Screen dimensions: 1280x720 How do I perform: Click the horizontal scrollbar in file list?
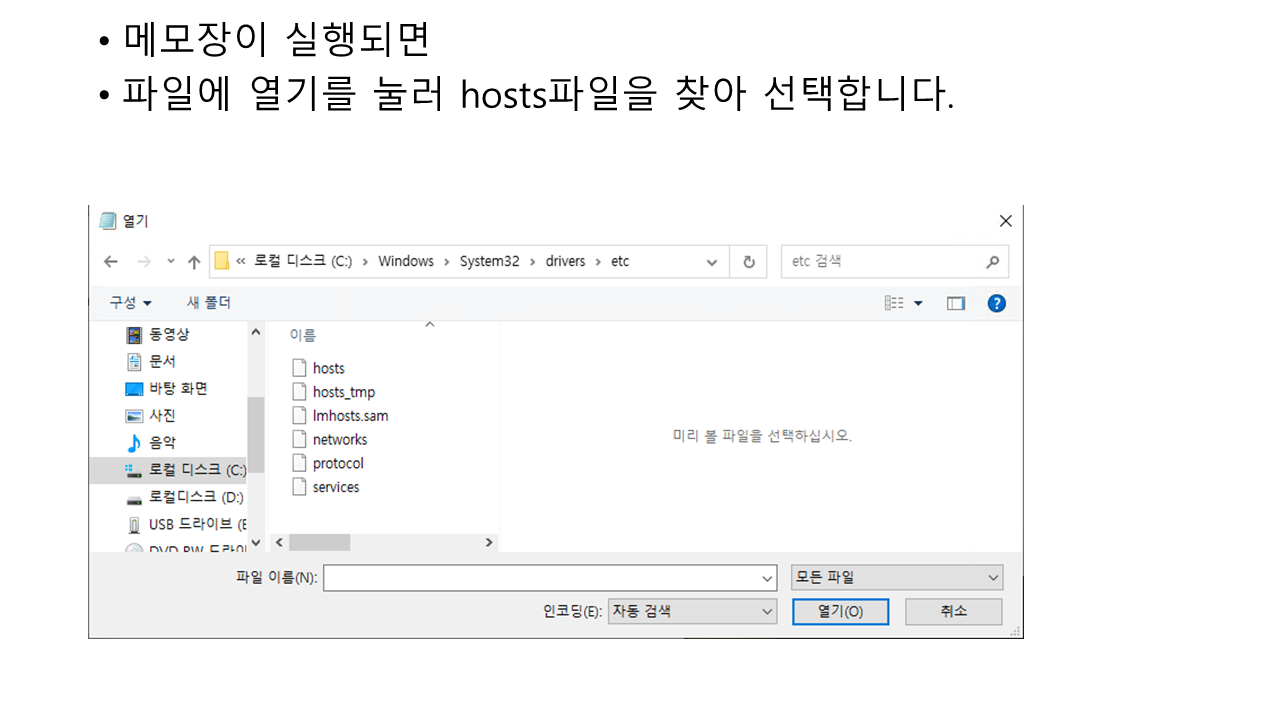320,542
